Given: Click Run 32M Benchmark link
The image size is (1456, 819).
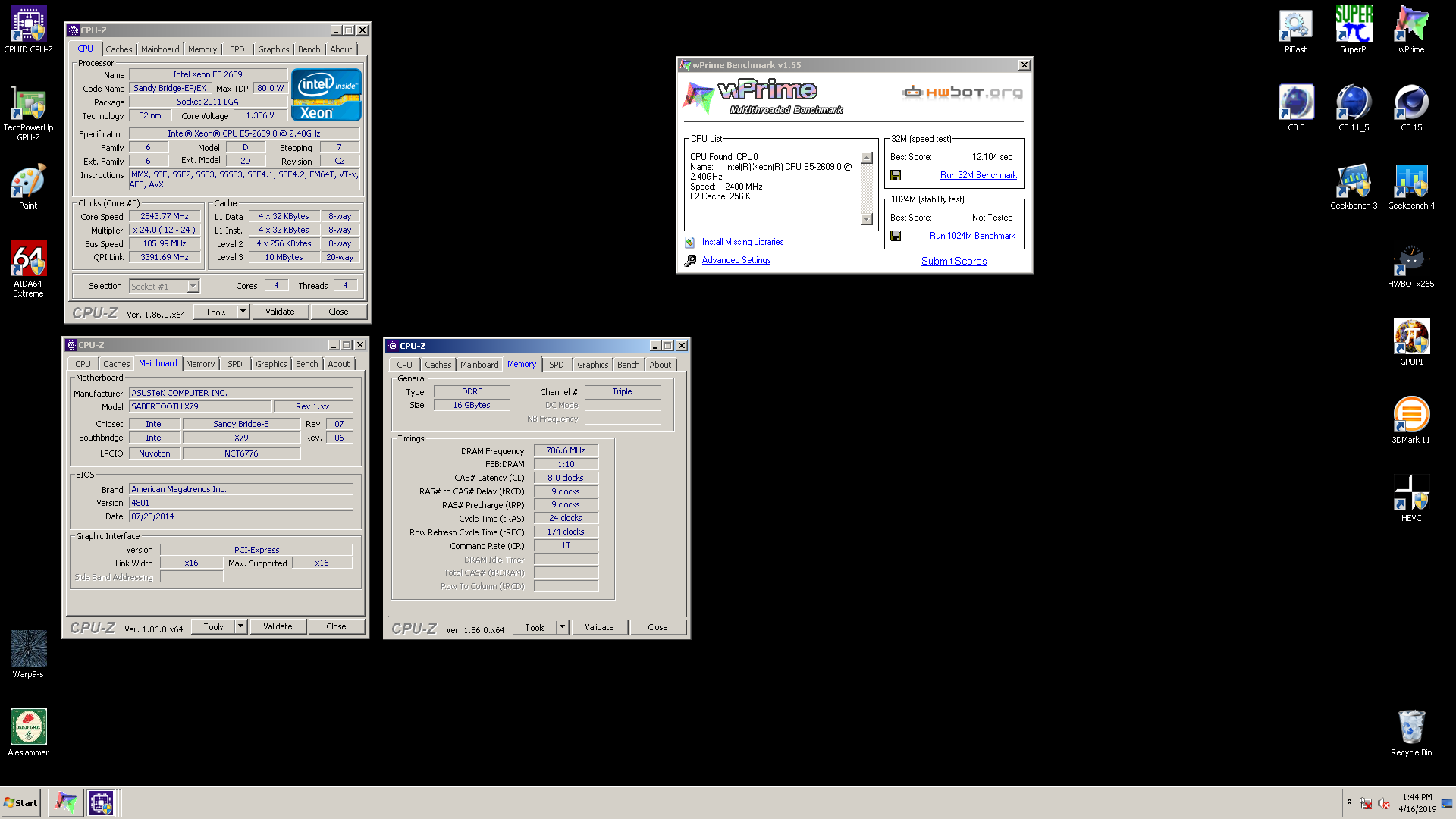Looking at the screenshot, I should (x=978, y=175).
